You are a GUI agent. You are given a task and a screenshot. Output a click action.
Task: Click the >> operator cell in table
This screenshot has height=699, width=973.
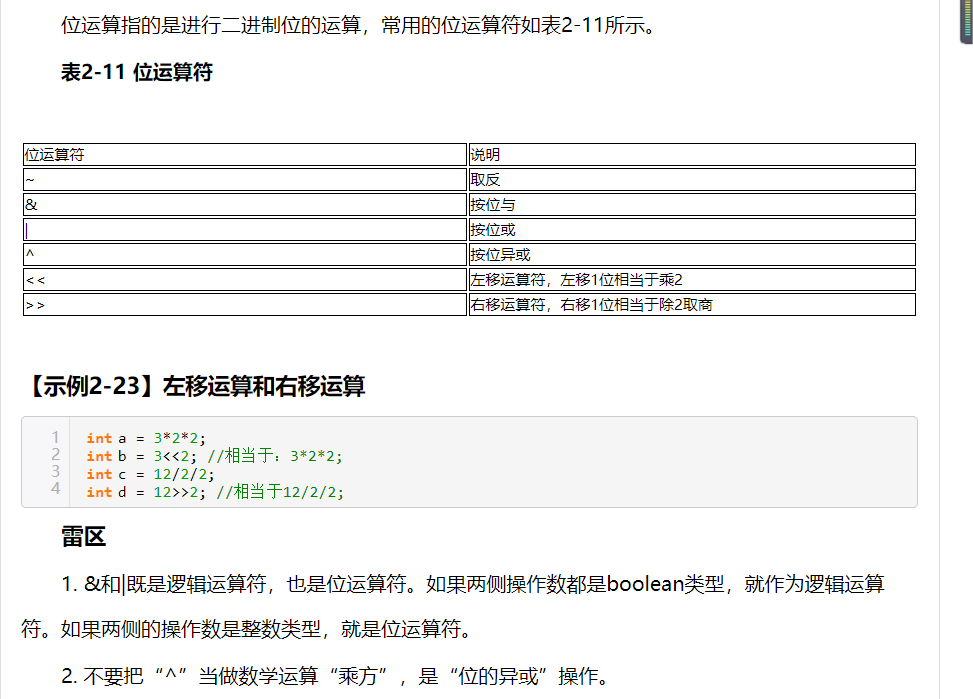[x=244, y=304]
